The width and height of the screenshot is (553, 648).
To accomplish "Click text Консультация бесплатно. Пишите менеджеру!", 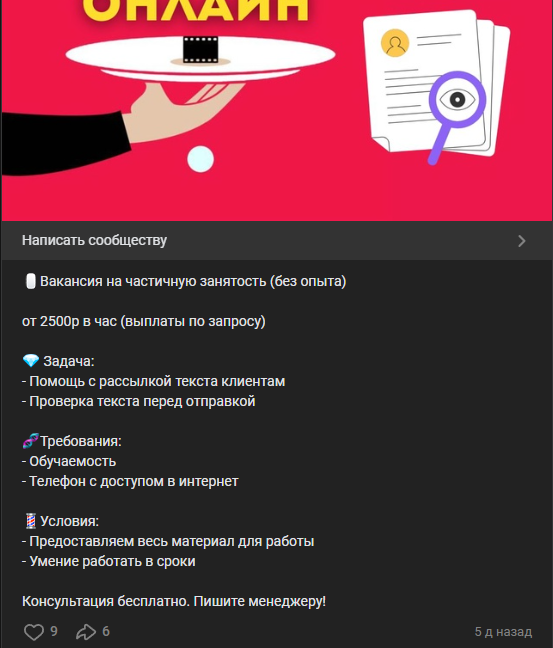I will [174, 601].
